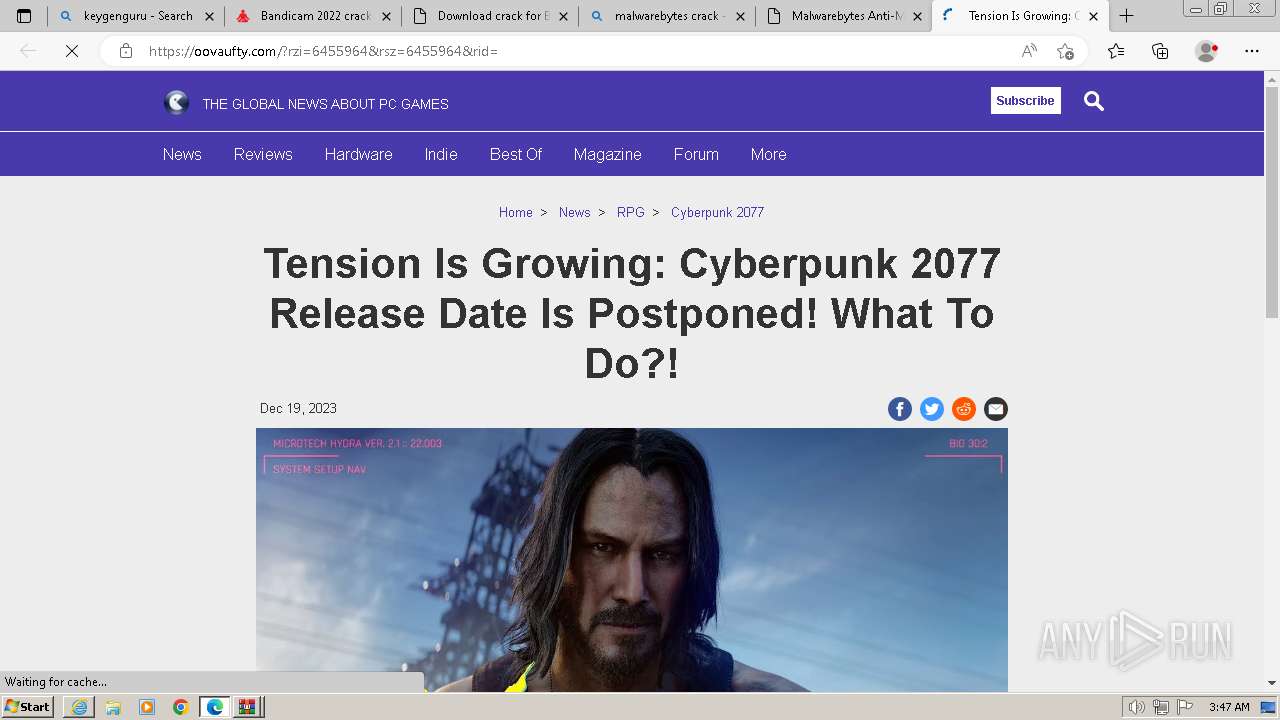Switch to the Download crack tab
1280x720 pixels.
pos(490,16)
